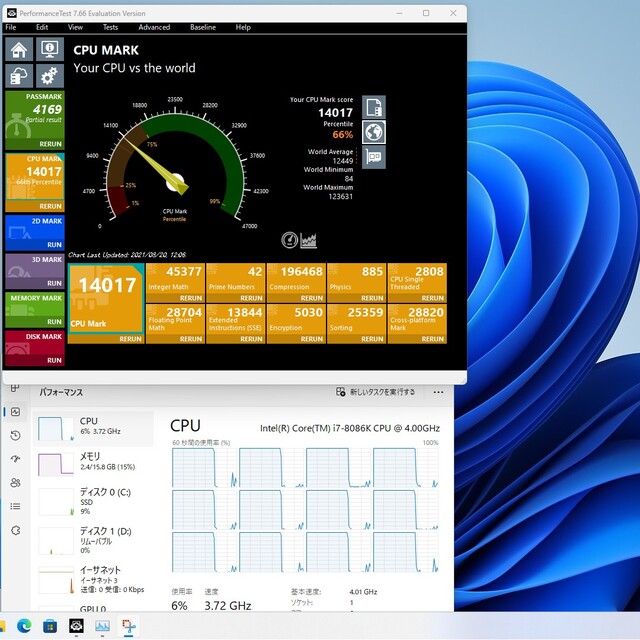Open the Advanced menu

point(154,27)
